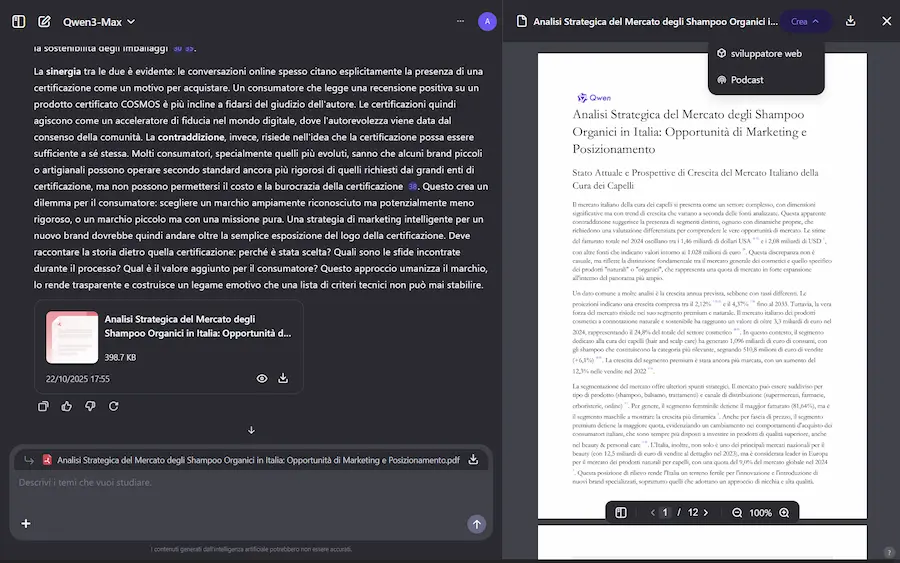Download the PDF from preview header
Screen dimensions: 900x563
click(x=851, y=21)
